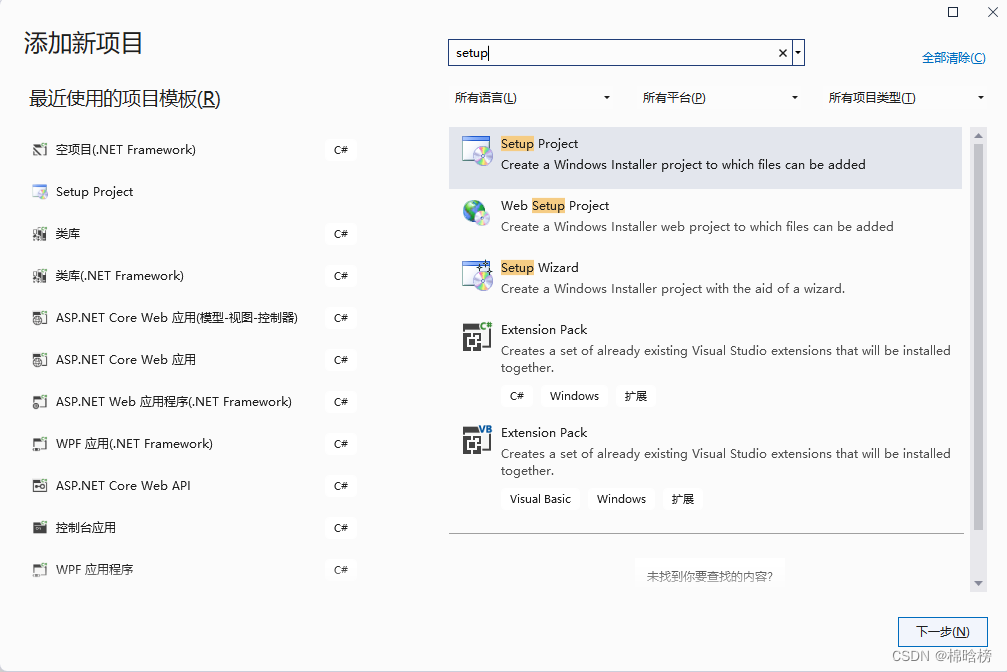The image size is (1007, 672).
Task: Select WPF 应用程序 recent template label
Action: pyautogui.click(x=94, y=570)
